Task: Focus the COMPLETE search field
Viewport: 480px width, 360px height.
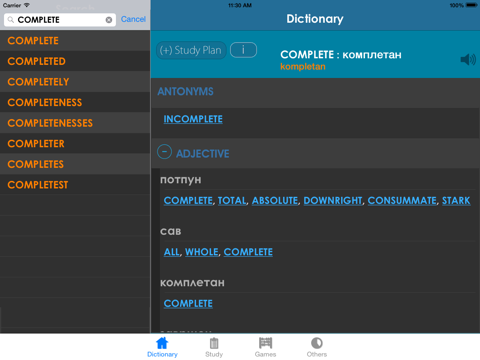Action: tap(60, 20)
